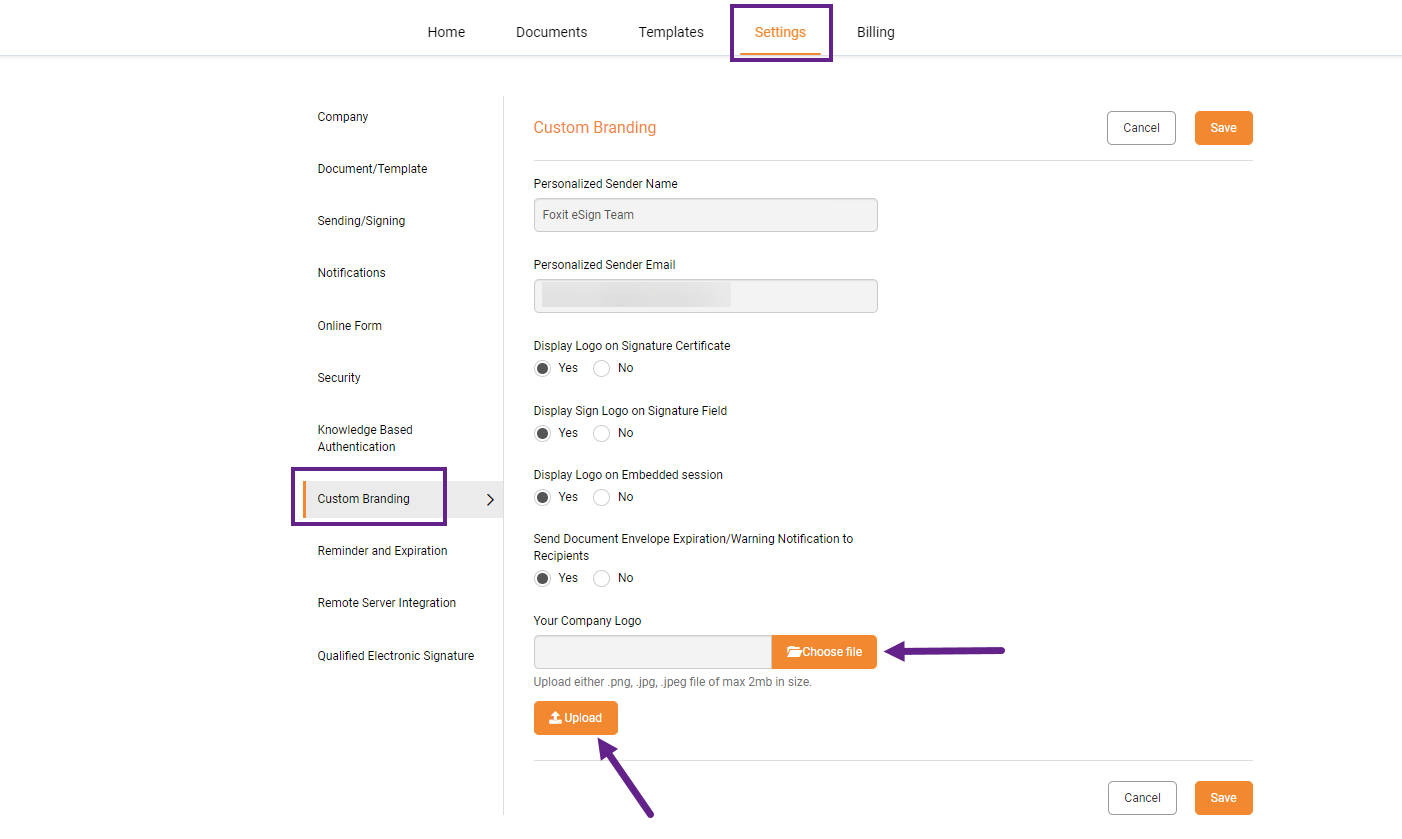Choose Yes for Logo on Embedded session
The width and height of the screenshot is (1402, 839).
[542, 497]
